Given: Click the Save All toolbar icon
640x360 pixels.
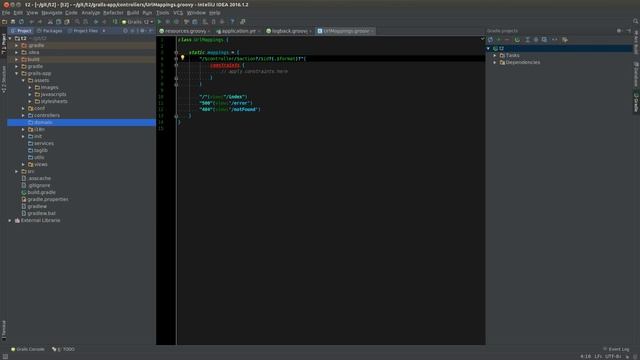Looking at the screenshot, I should tap(13, 22).
